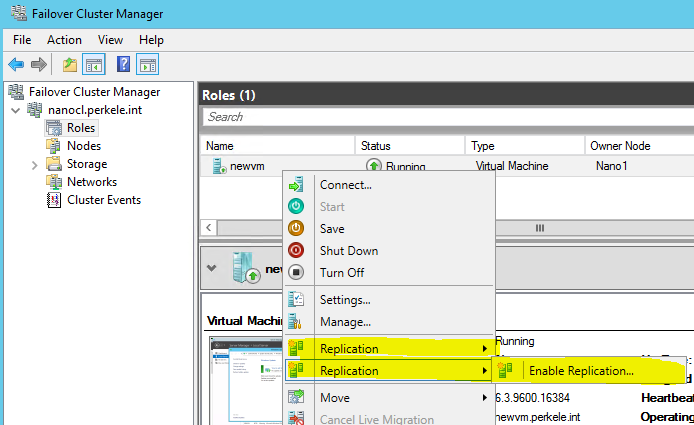Click the Manage server tools icon
Viewport: 694px width, 425px height.
[295, 321]
